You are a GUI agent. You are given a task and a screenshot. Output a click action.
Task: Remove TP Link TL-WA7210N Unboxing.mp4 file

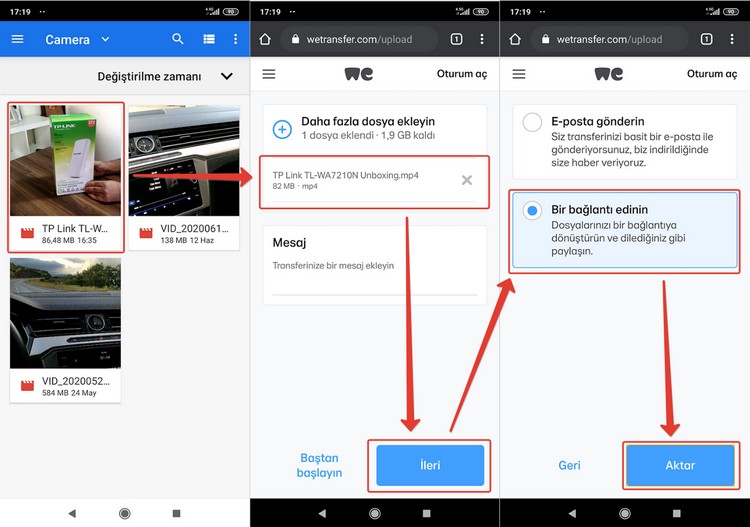(x=467, y=180)
